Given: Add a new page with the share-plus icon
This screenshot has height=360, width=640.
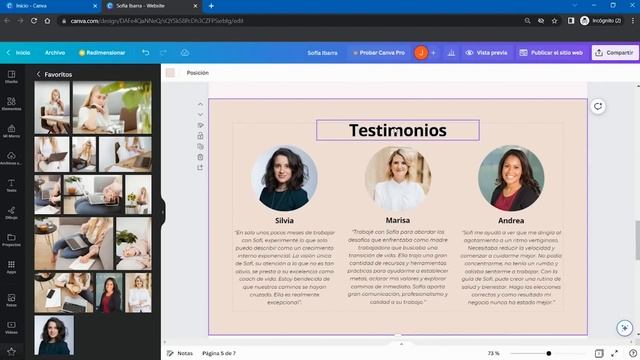Looking at the screenshot, I should point(200,167).
